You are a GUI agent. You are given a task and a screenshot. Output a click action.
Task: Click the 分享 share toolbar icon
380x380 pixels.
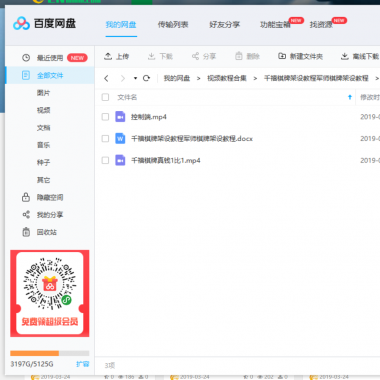(x=195, y=56)
